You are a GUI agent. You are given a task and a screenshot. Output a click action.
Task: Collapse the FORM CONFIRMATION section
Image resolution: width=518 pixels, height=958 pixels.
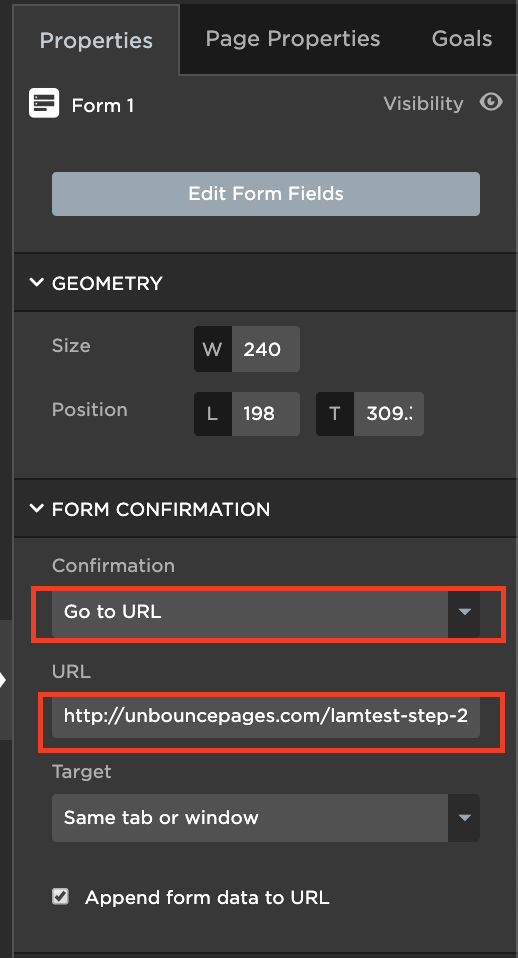click(x=37, y=508)
